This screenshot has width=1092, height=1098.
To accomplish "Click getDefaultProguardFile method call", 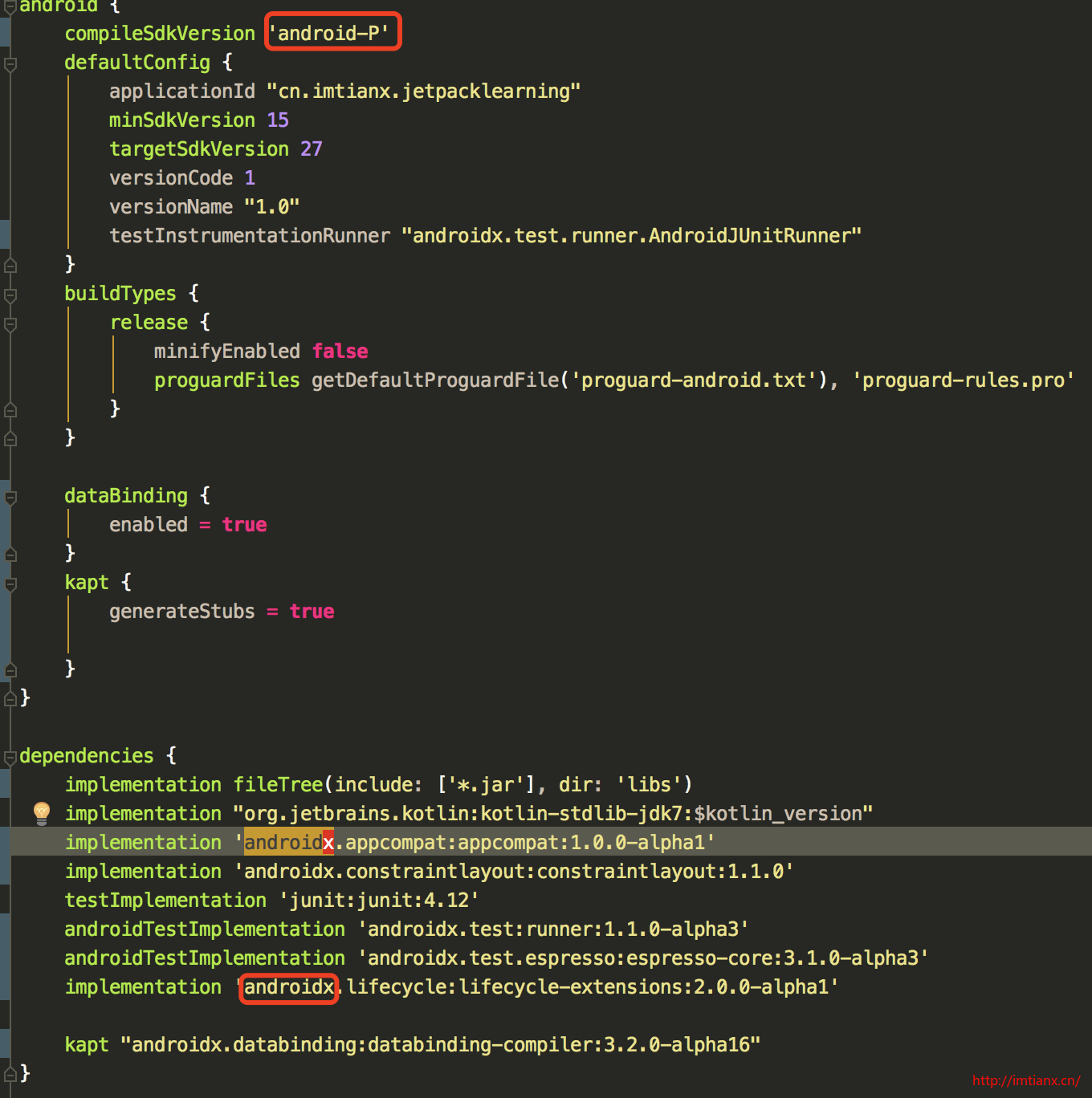I will click(435, 380).
